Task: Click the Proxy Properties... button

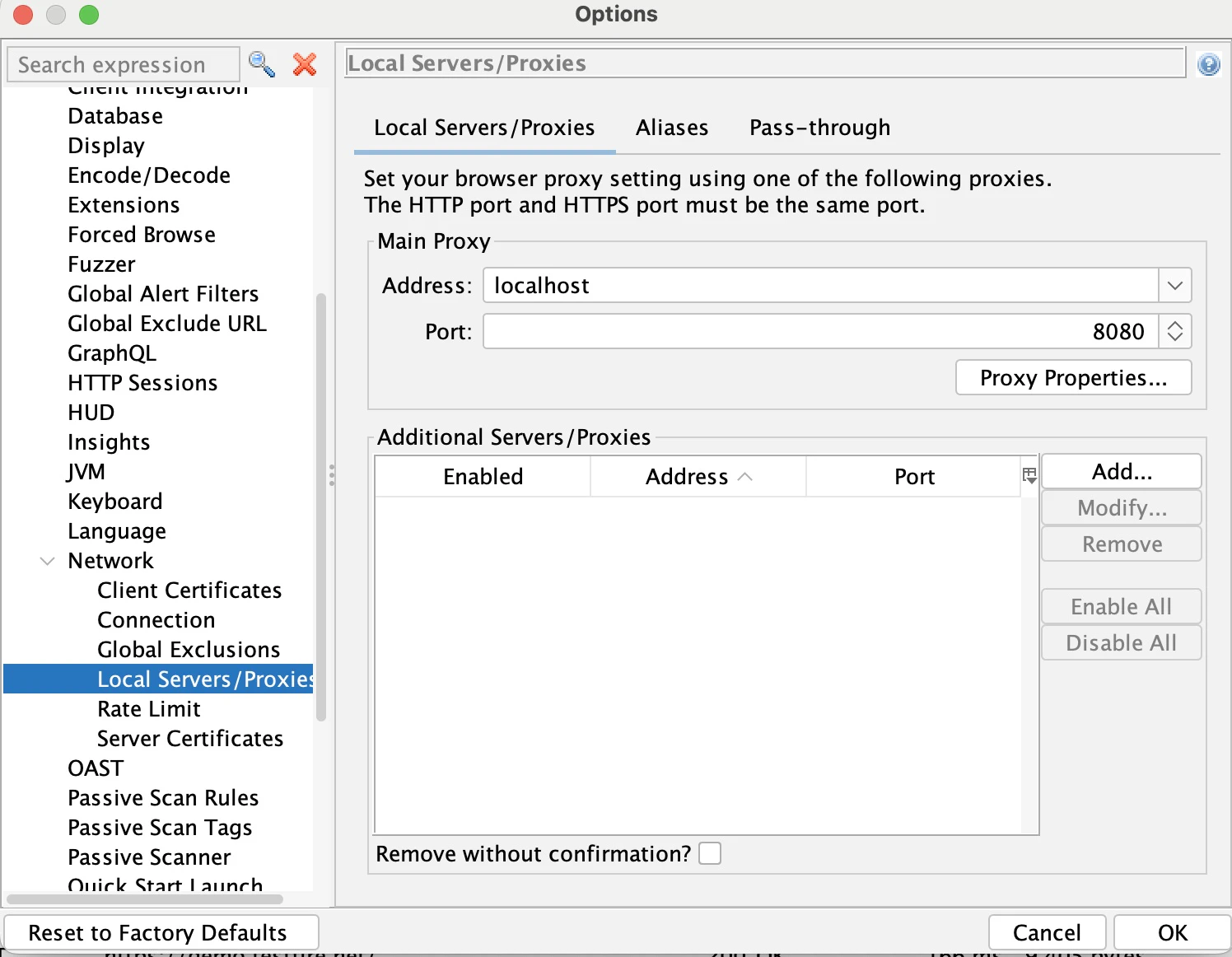Action: [1073, 378]
